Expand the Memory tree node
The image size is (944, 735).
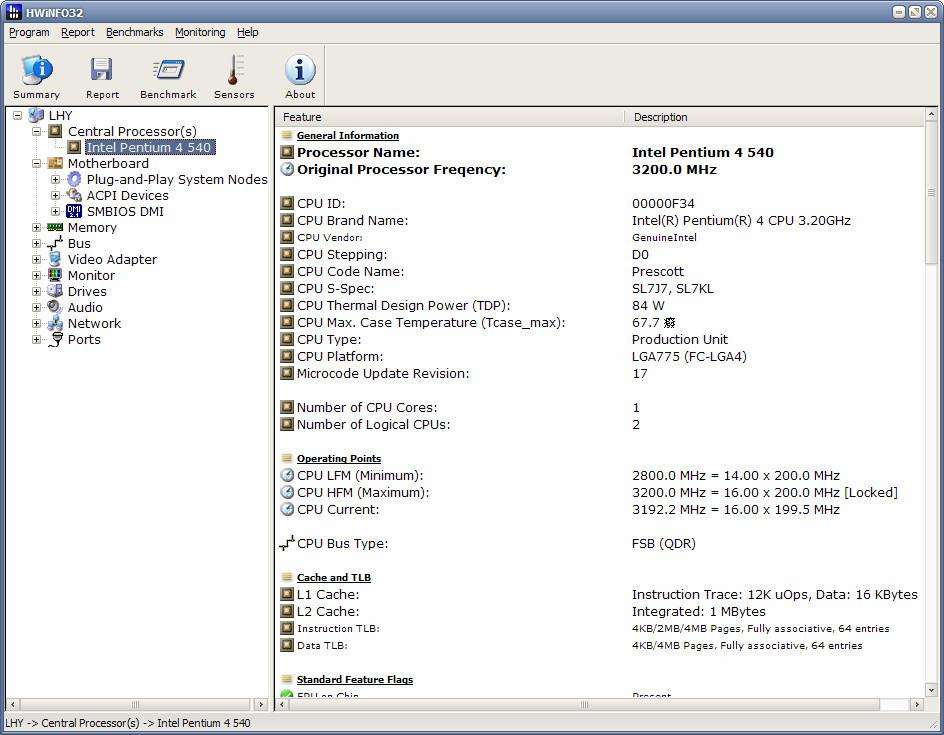tap(37, 228)
